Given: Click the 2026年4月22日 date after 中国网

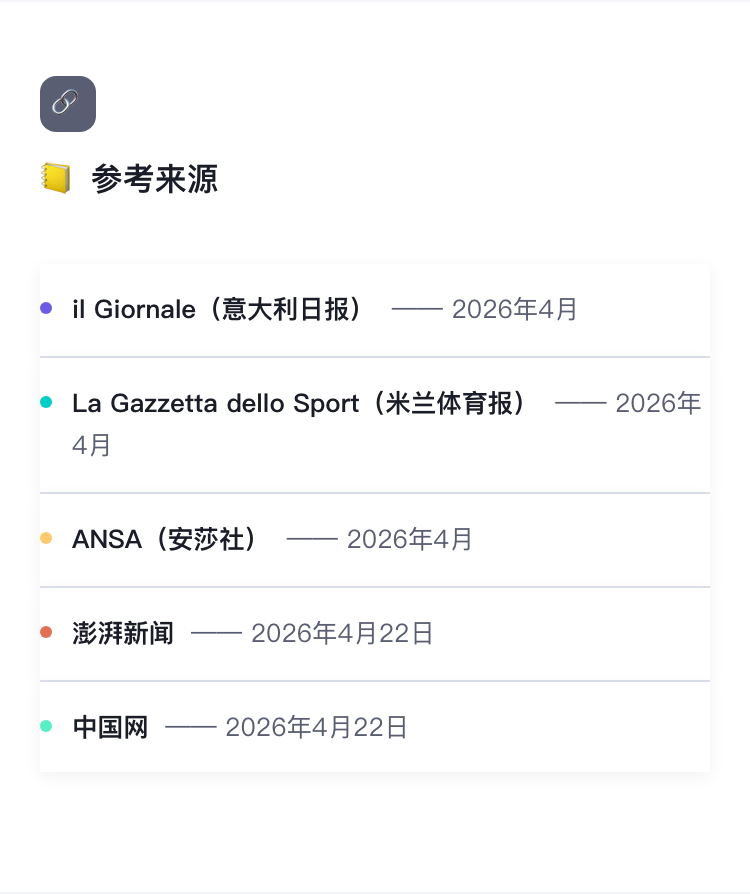Looking at the screenshot, I should pyautogui.click(x=316, y=727).
